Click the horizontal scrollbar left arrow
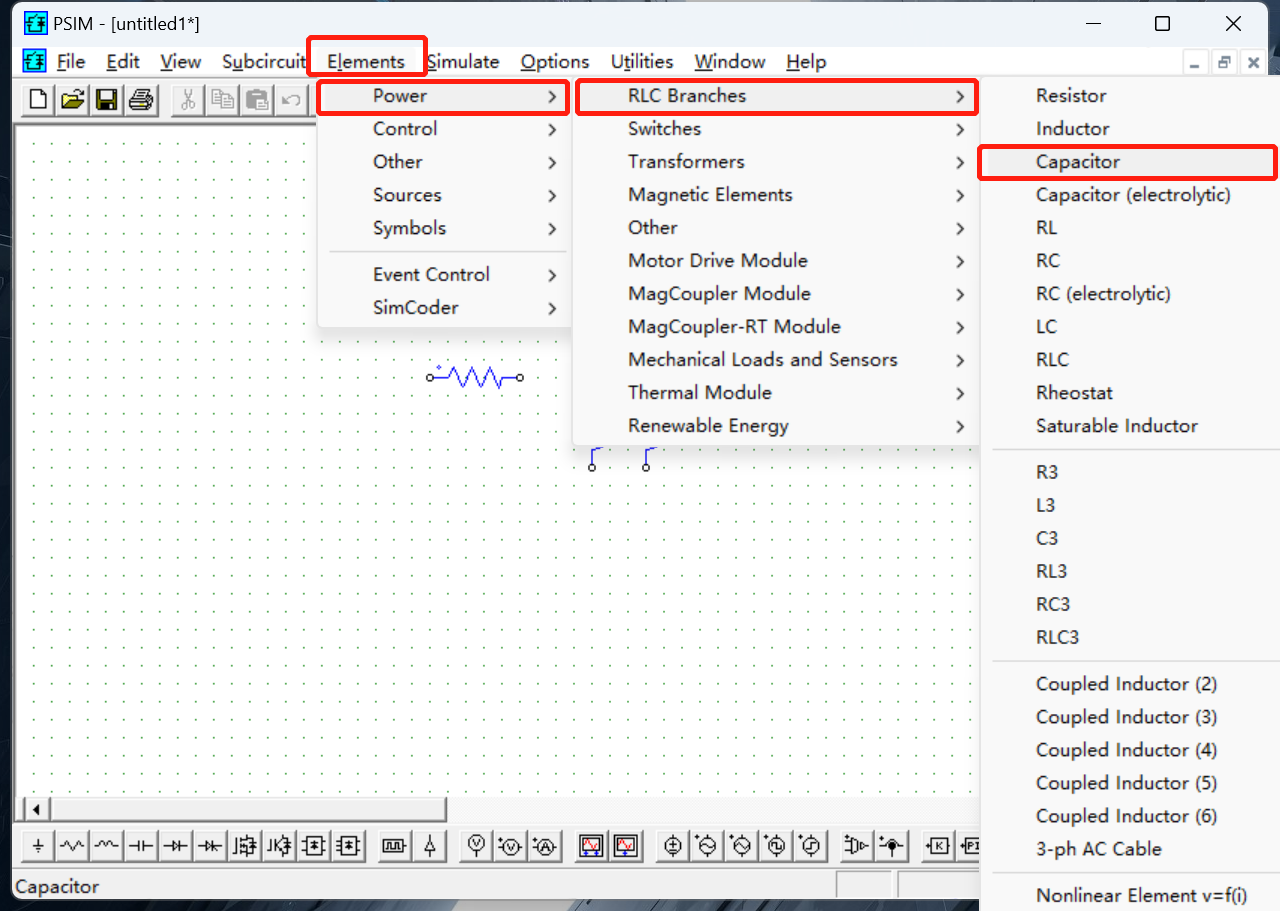 (36, 809)
